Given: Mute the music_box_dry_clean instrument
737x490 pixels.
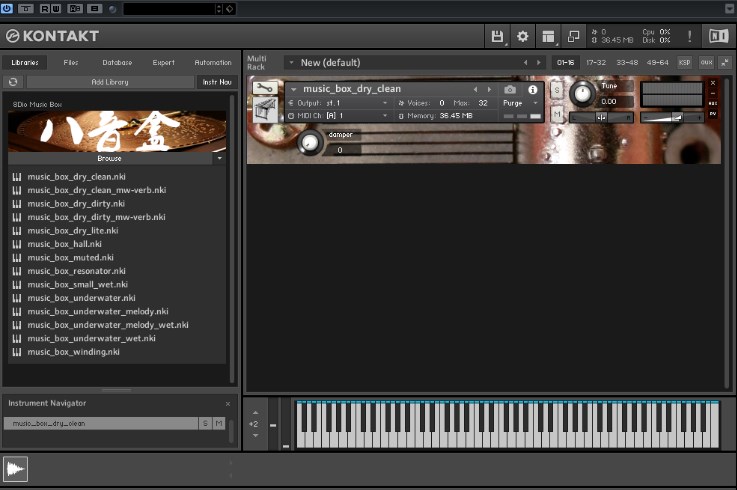Looking at the screenshot, I should (x=557, y=114).
